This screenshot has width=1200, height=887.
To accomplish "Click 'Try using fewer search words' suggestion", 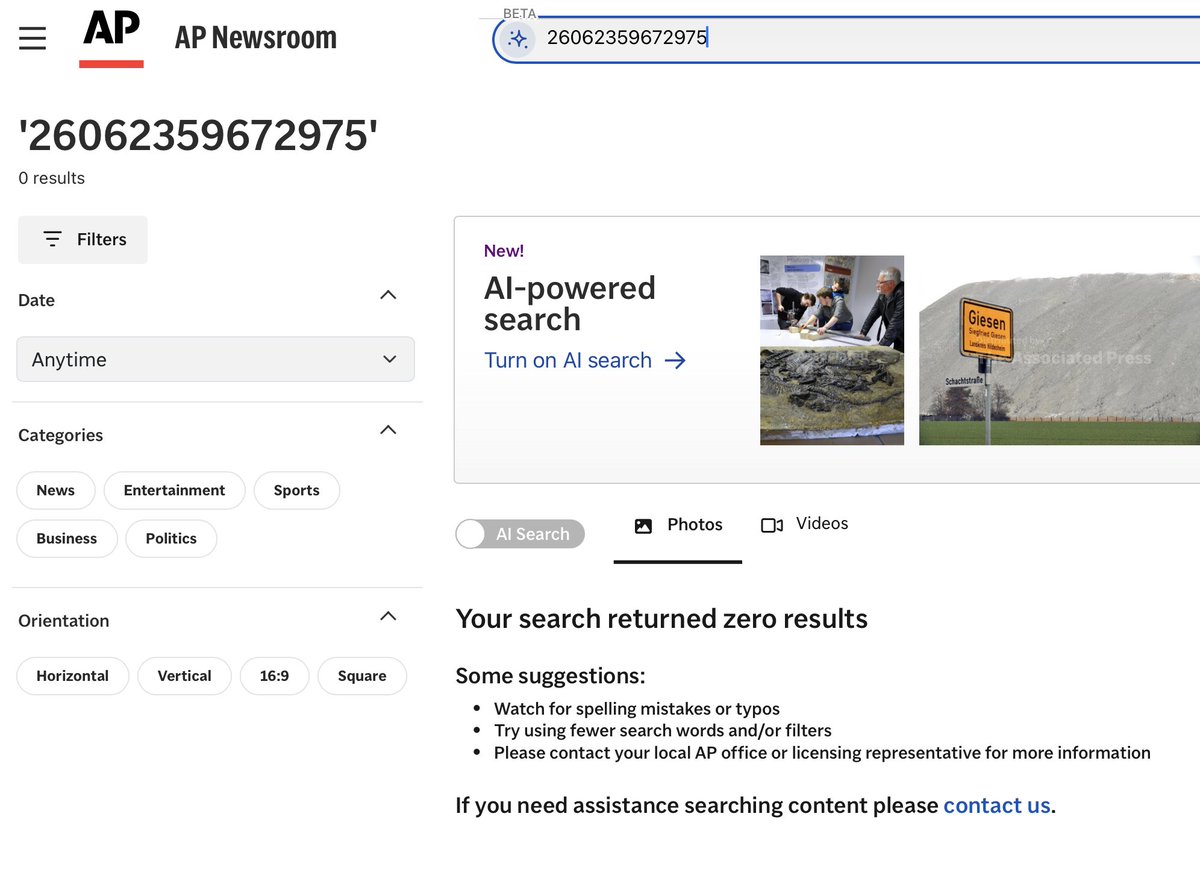I will pyautogui.click(x=663, y=731).
